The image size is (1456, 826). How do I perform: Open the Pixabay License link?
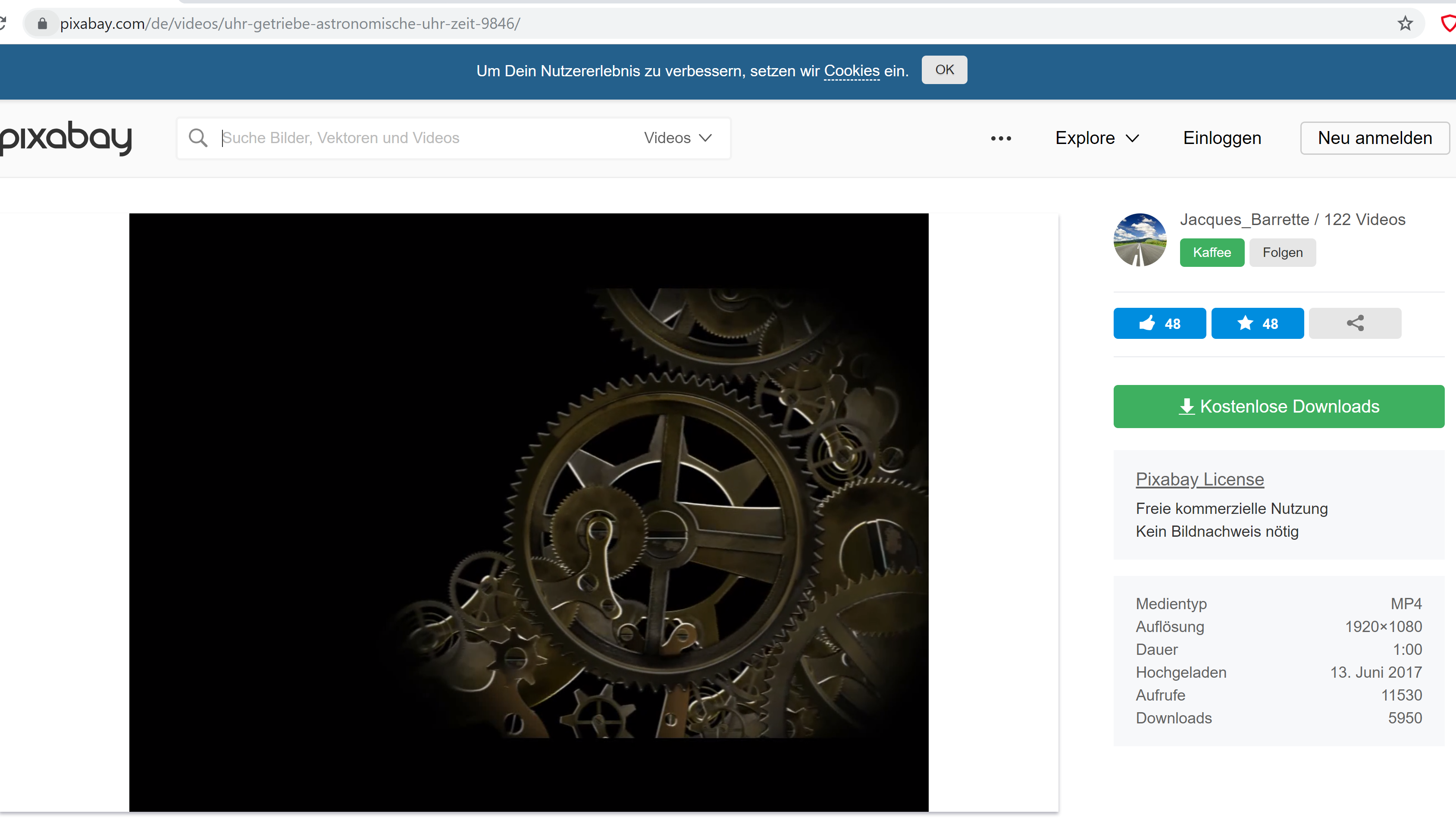(x=1199, y=479)
